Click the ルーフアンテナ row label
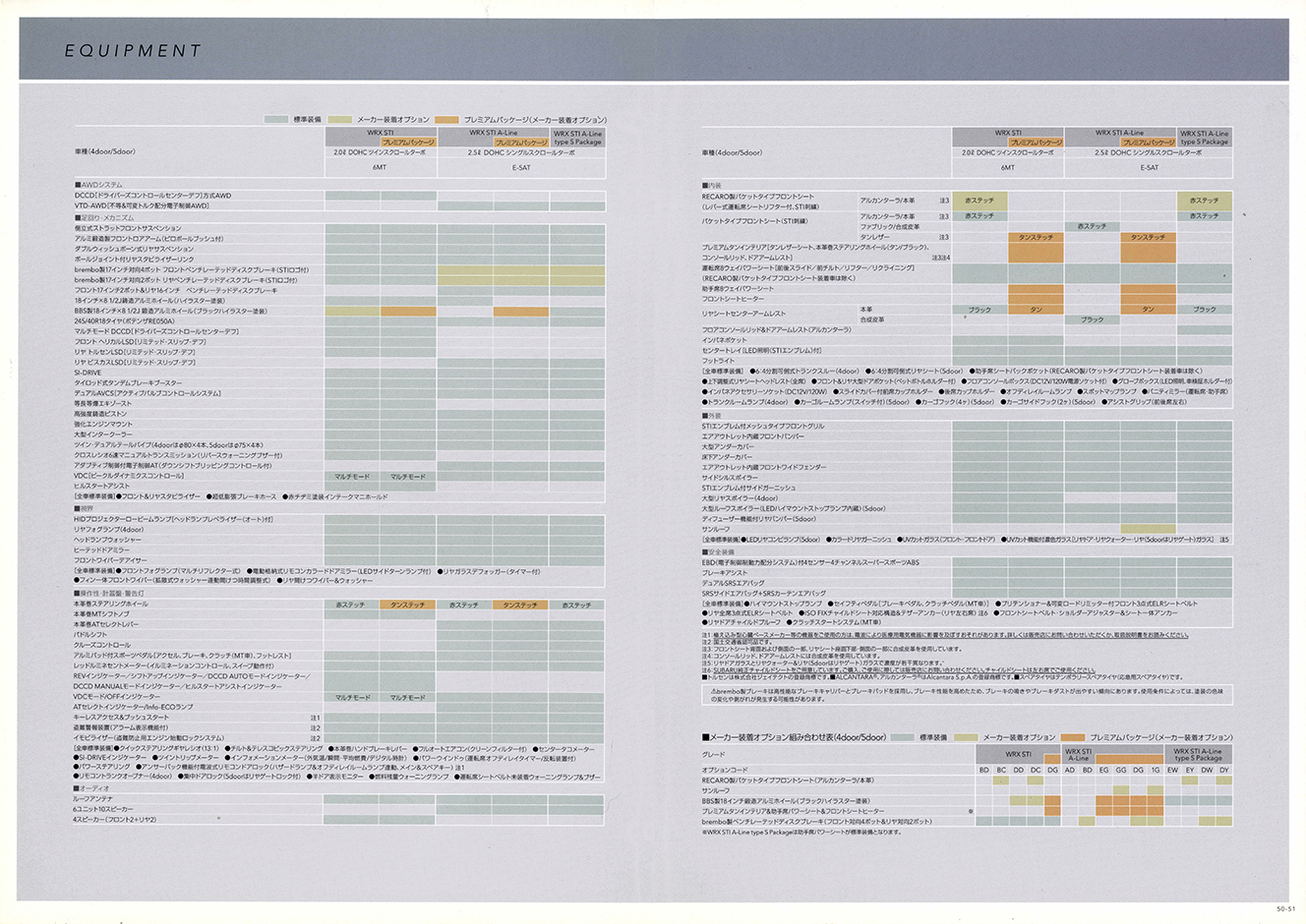This screenshot has height=924, width=1306. (95, 798)
